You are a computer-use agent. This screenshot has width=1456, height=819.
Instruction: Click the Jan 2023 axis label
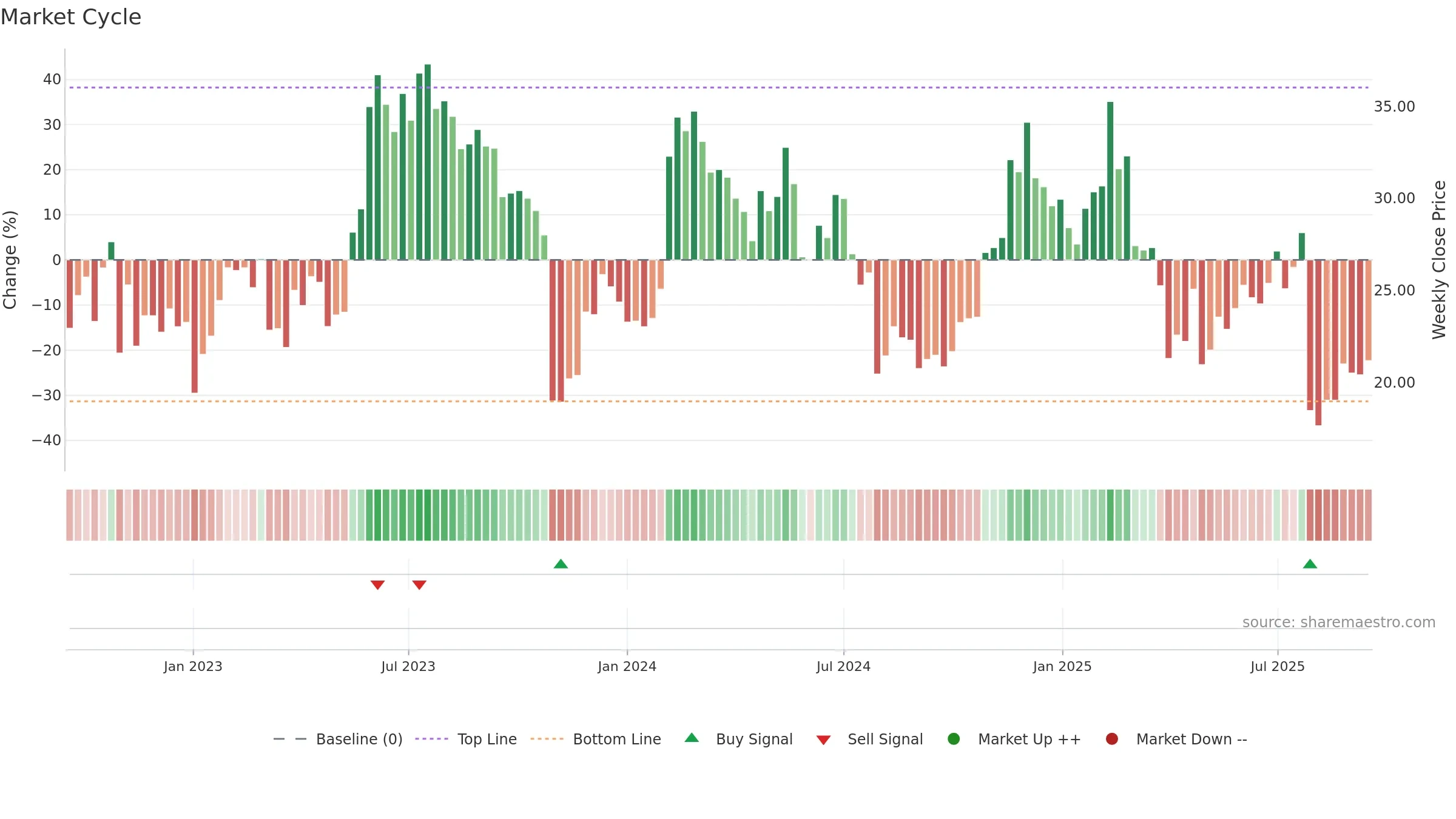tap(193, 666)
